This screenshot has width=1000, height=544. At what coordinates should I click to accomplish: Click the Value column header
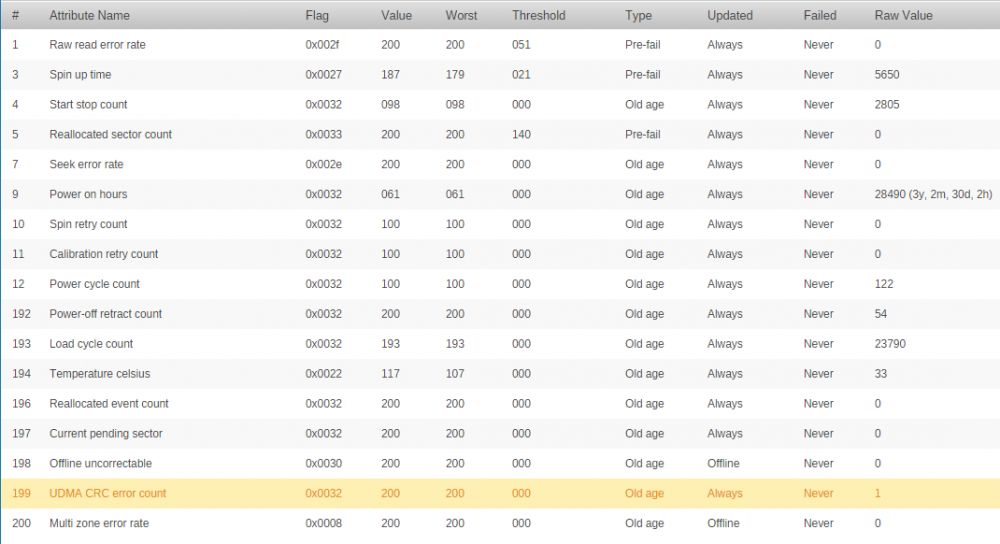pyautogui.click(x=396, y=15)
